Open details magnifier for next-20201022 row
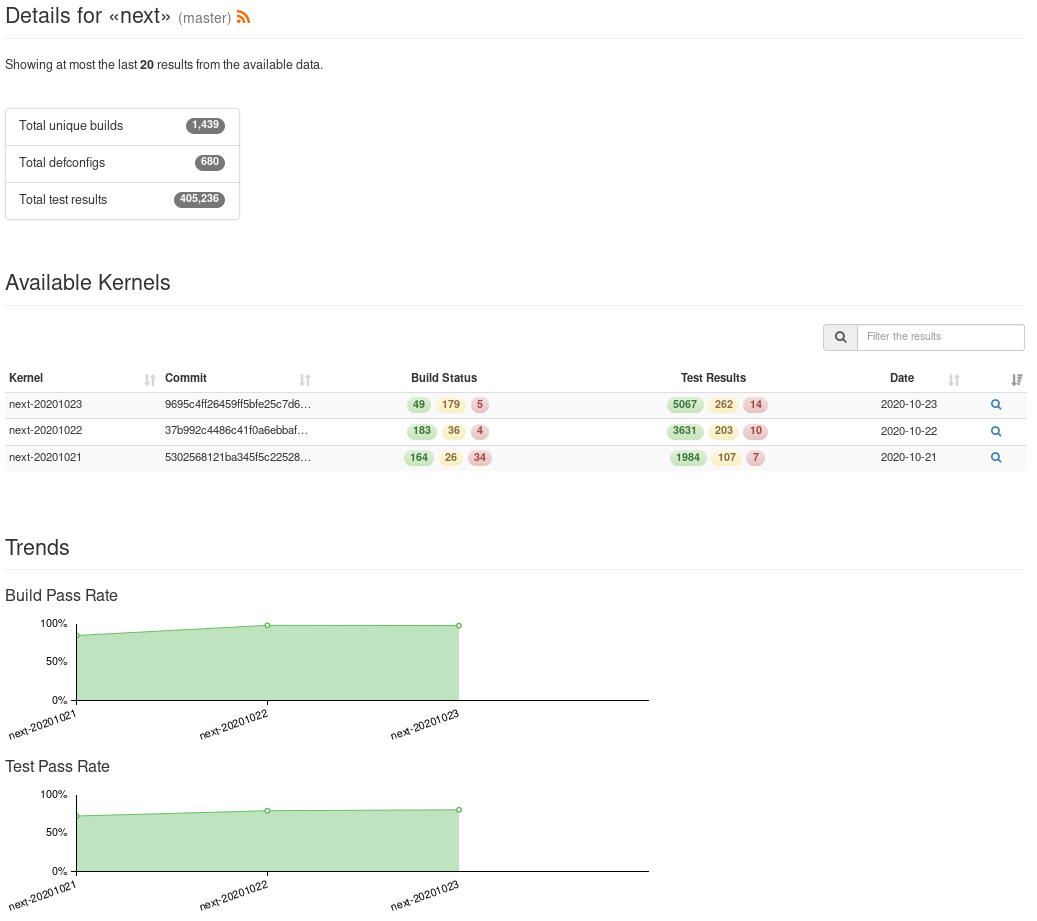1037x921 pixels. click(996, 431)
